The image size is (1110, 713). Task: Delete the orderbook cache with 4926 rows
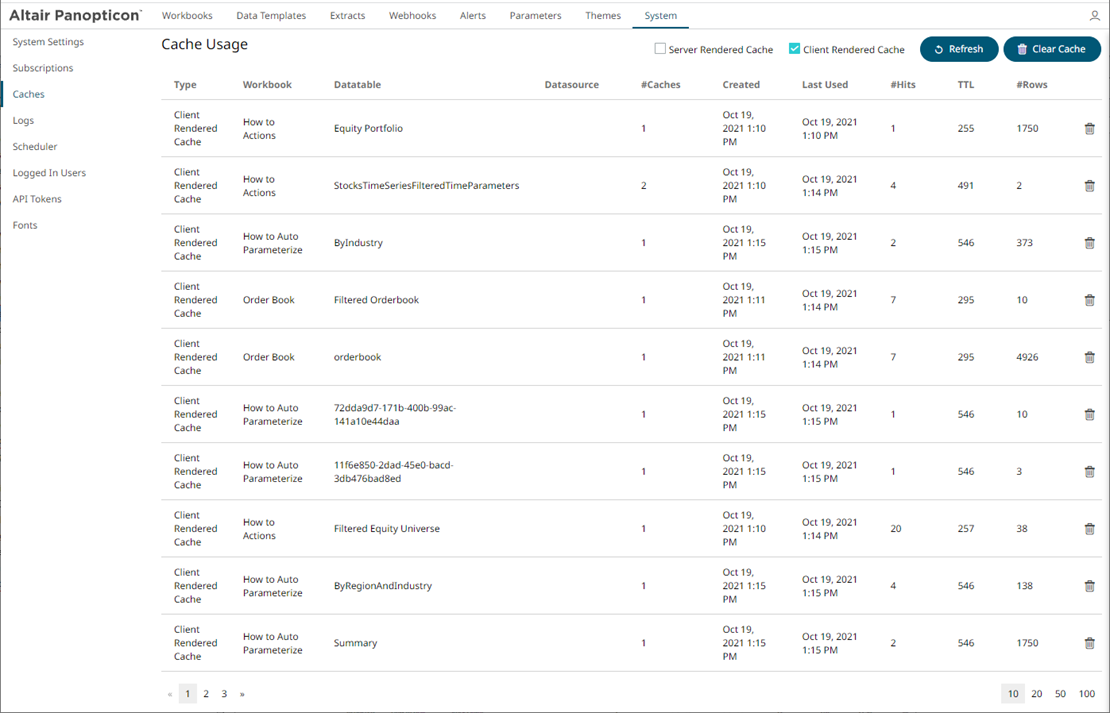(x=1089, y=357)
